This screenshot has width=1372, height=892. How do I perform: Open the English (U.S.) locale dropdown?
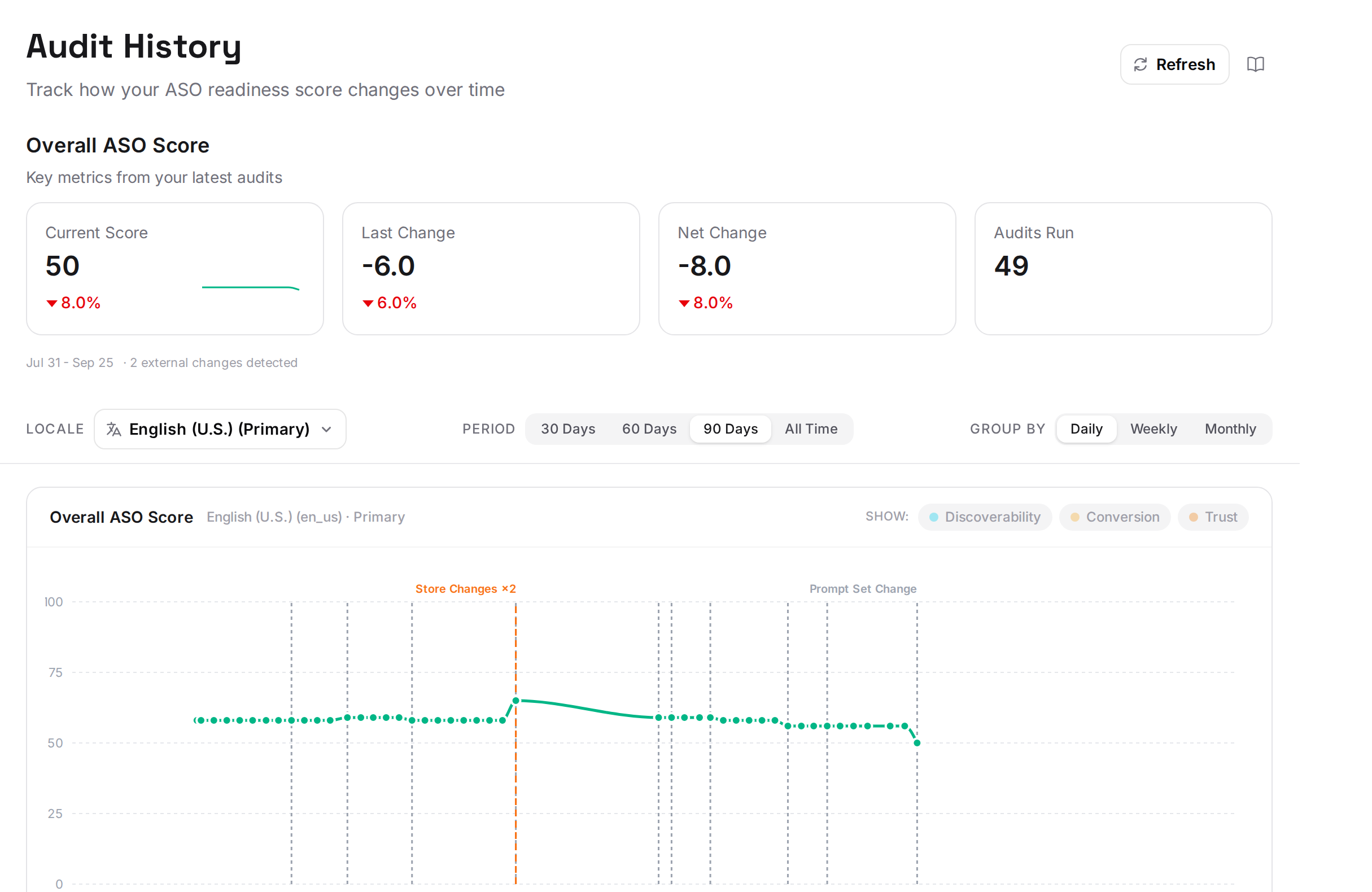[x=220, y=429]
